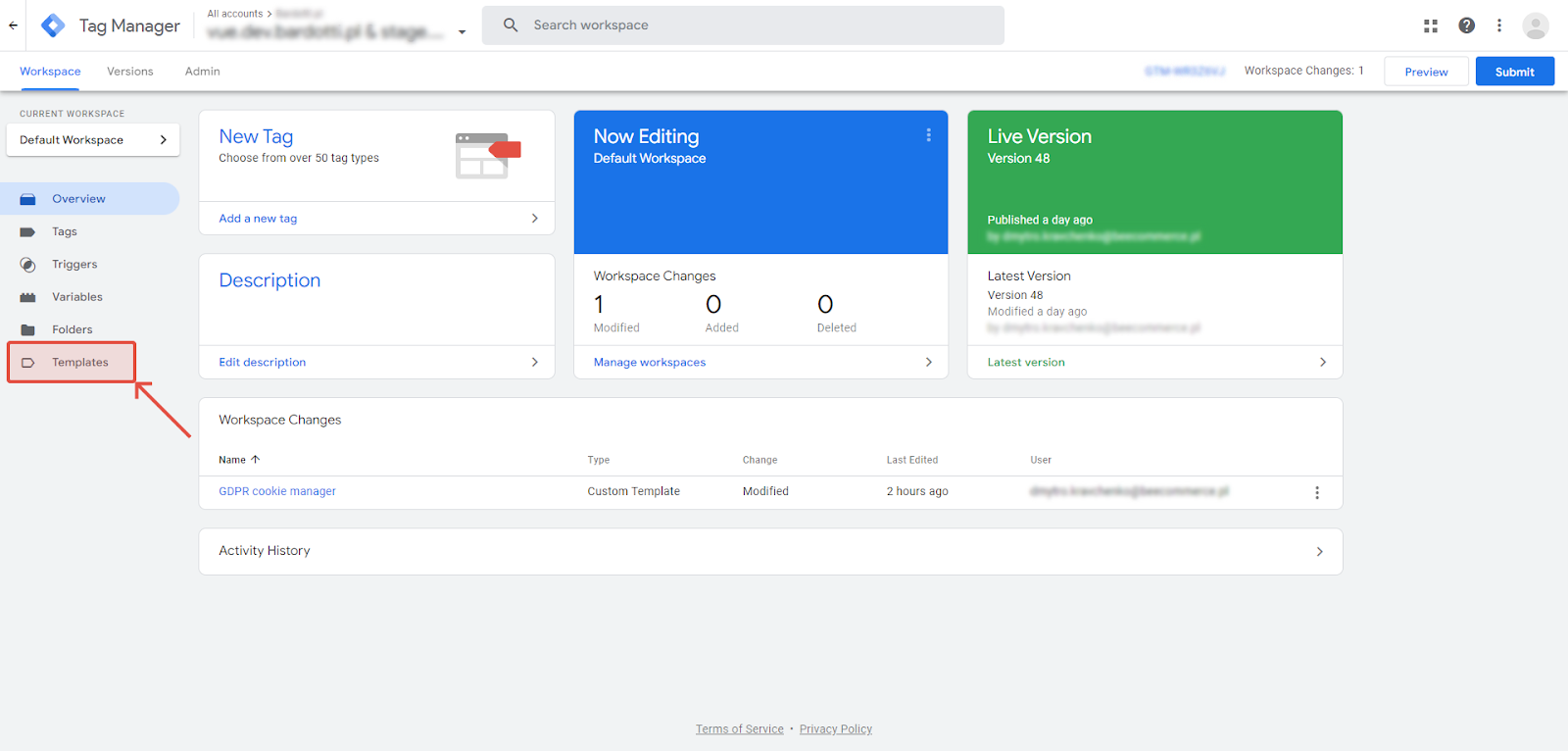This screenshot has width=1568, height=751.
Task: Click the Tags sidebar icon
Action: pyautogui.click(x=28, y=232)
